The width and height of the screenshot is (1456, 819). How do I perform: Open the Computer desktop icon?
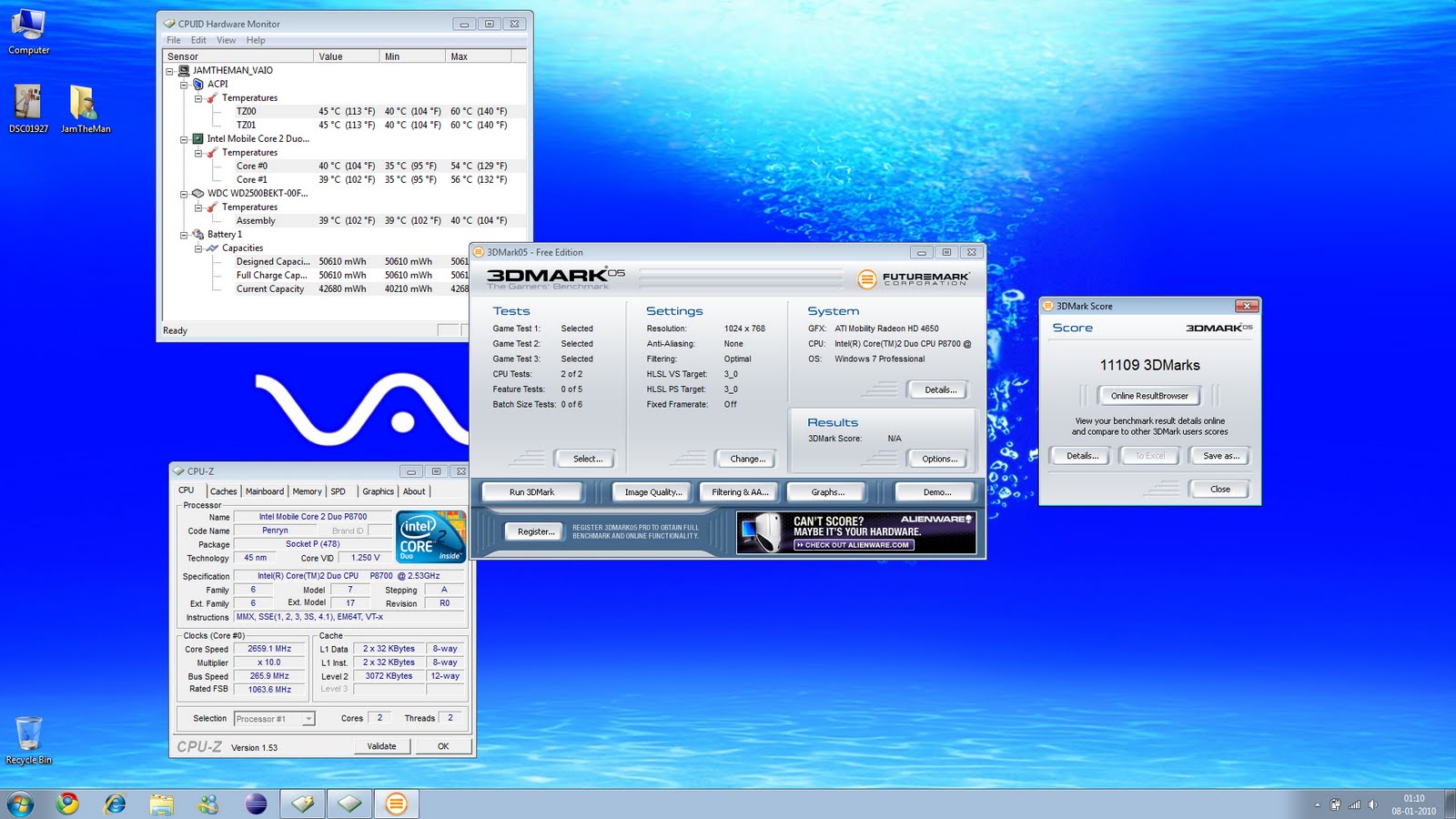28,31
